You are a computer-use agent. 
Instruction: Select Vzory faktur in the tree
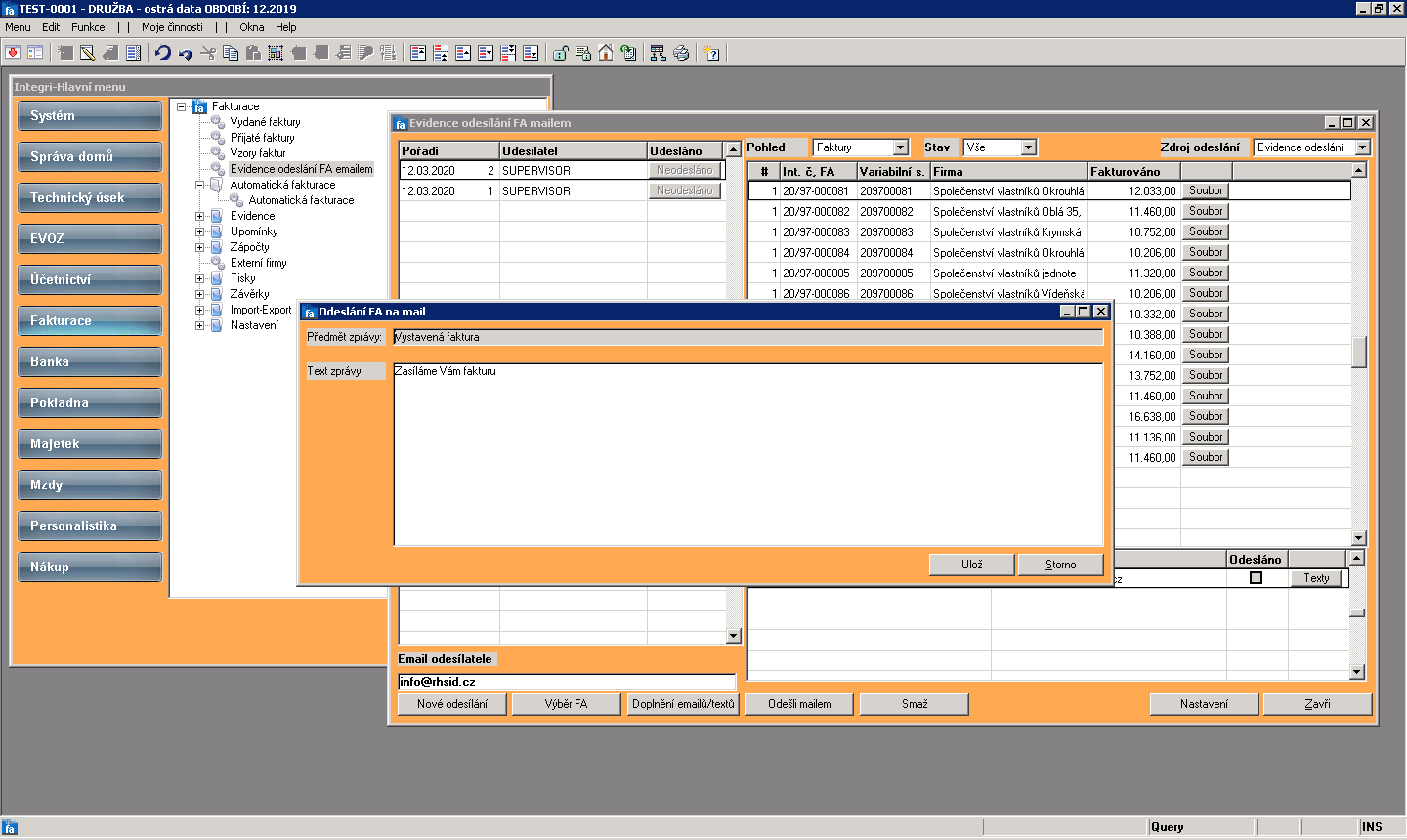(x=258, y=153)
